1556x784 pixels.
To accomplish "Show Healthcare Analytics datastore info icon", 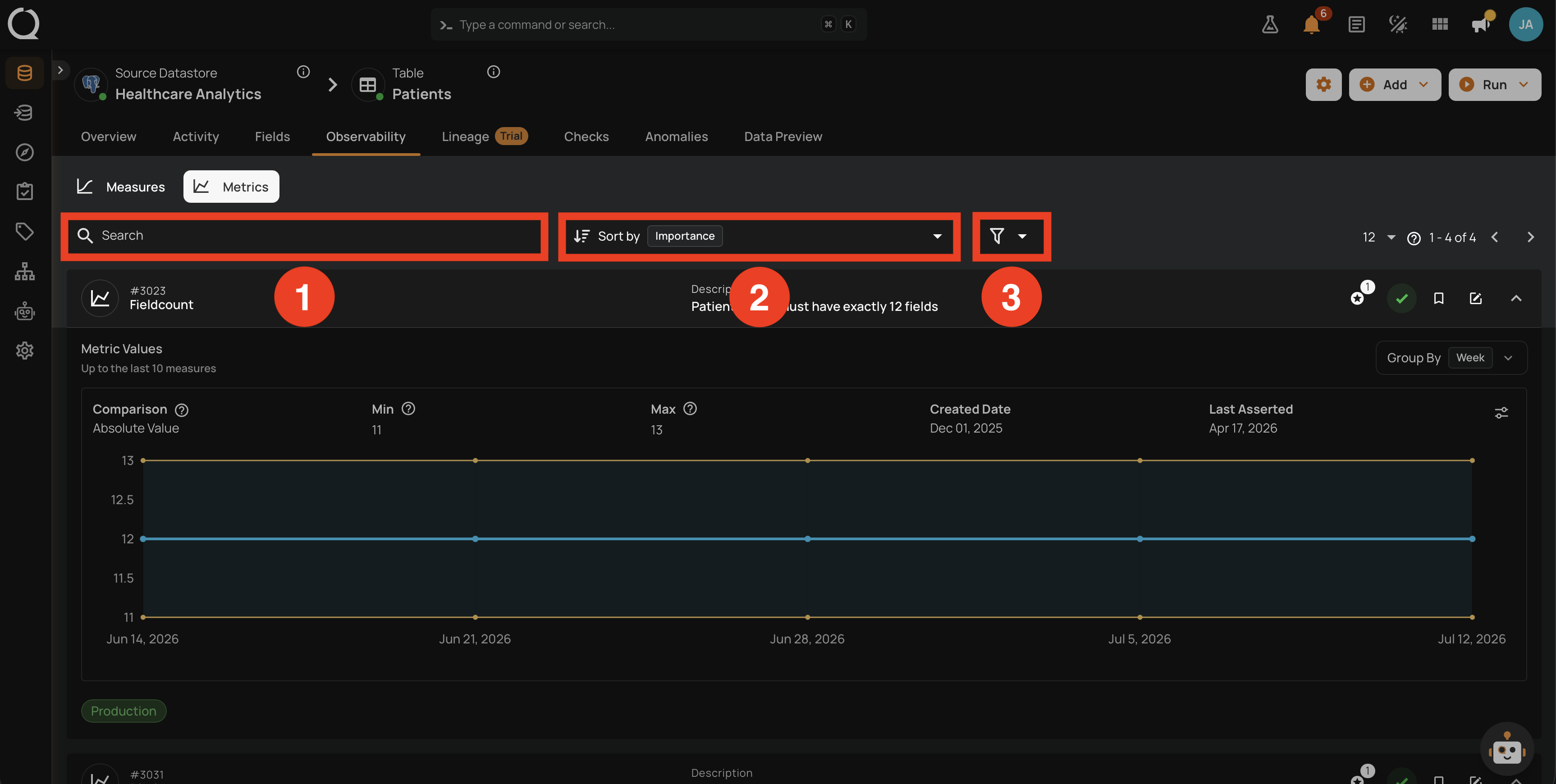I will click(x=303, y=72).
